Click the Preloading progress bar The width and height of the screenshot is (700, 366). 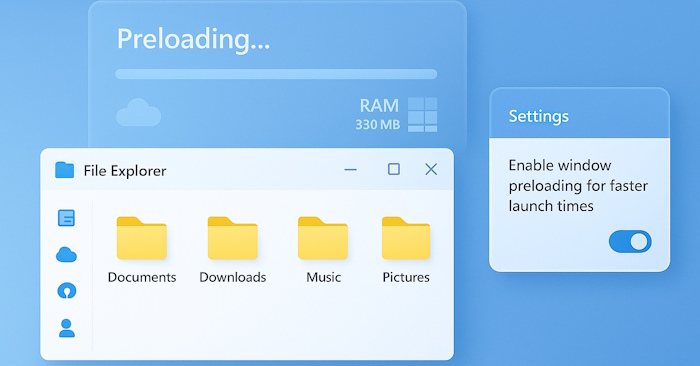tap(276, 74)
